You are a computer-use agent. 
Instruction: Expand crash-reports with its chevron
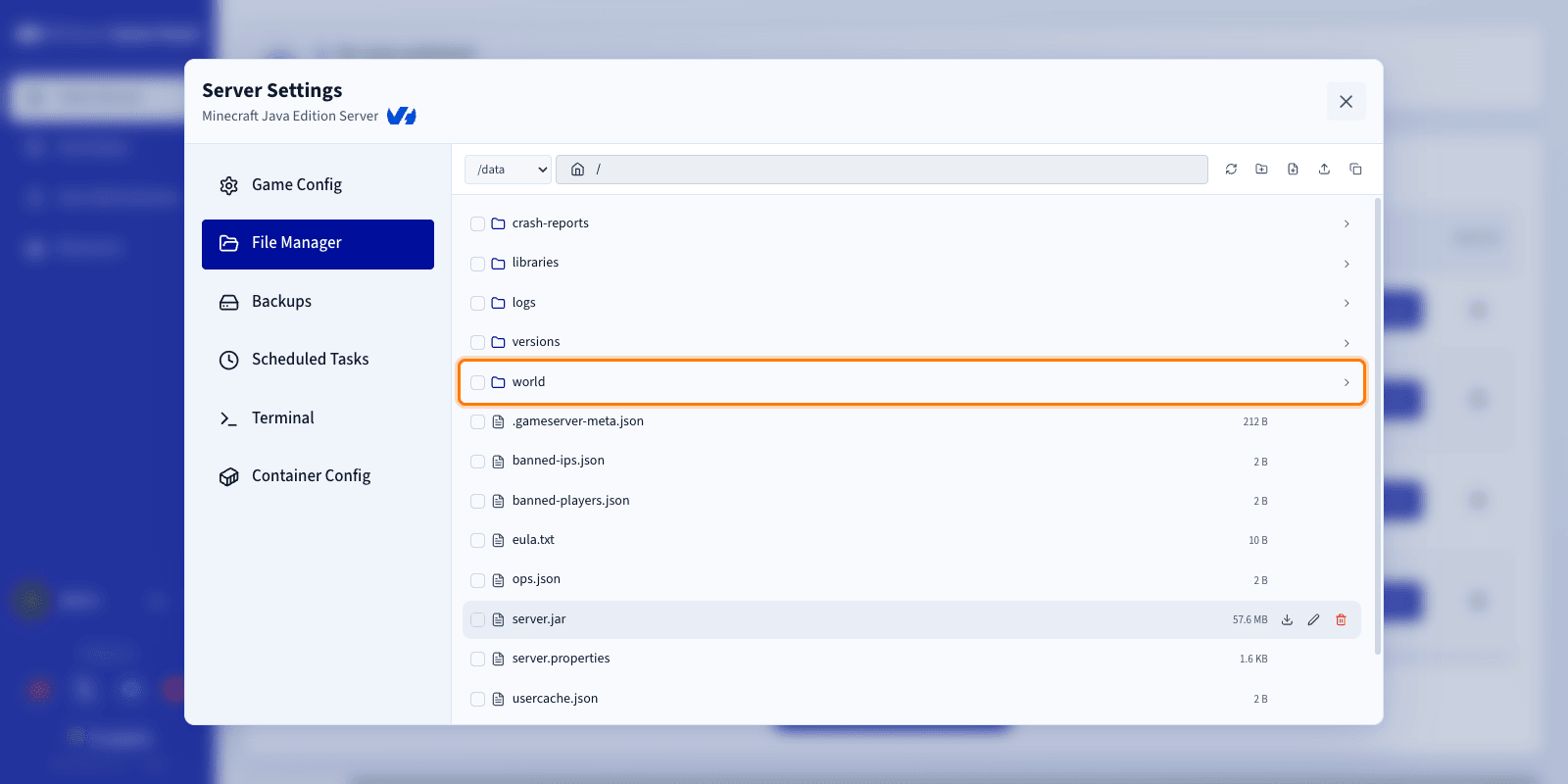pyautogui.click(x=1347, y=223)
